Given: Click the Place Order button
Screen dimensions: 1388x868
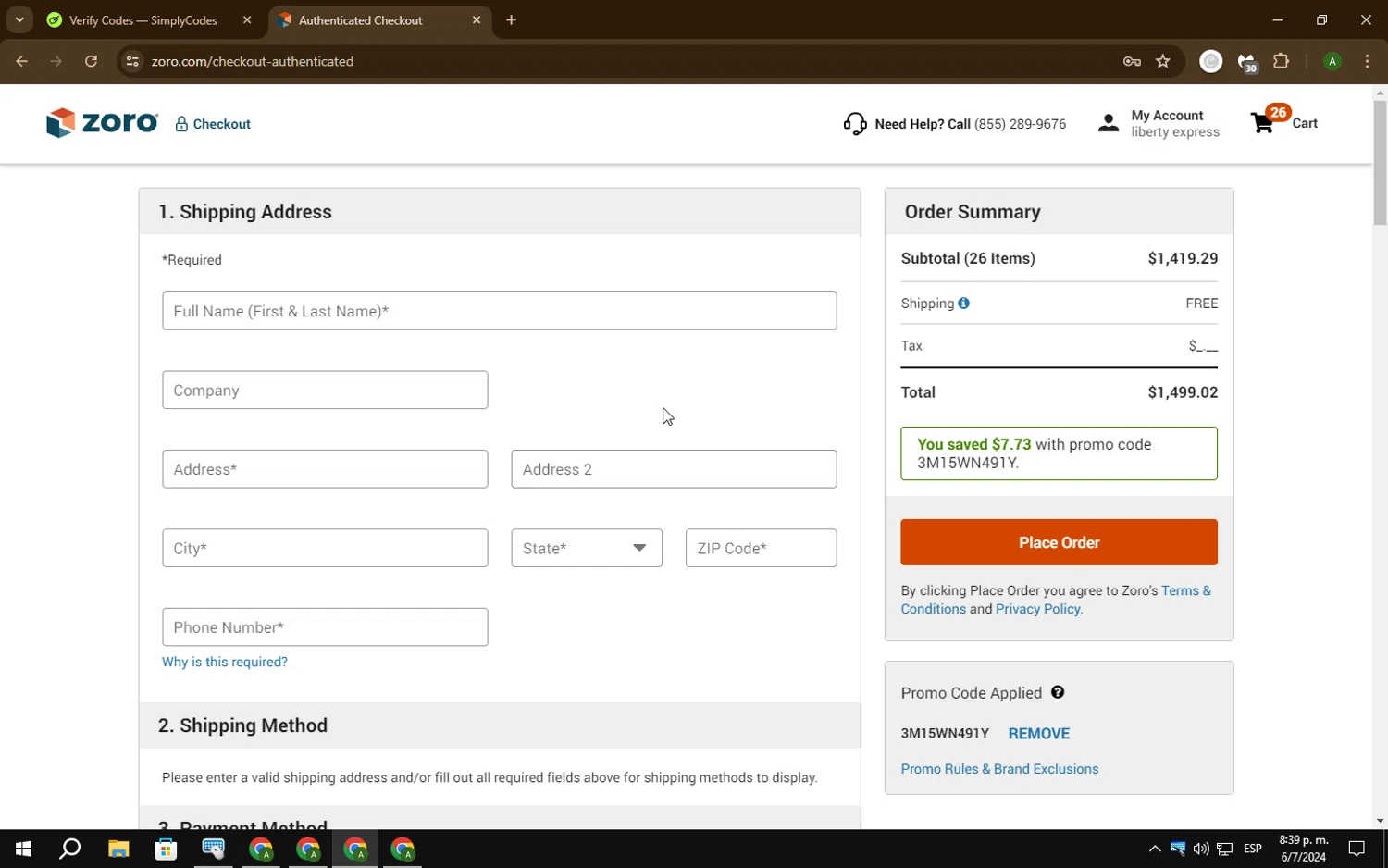Looking at the screenshot, I should click(1059, 542).
